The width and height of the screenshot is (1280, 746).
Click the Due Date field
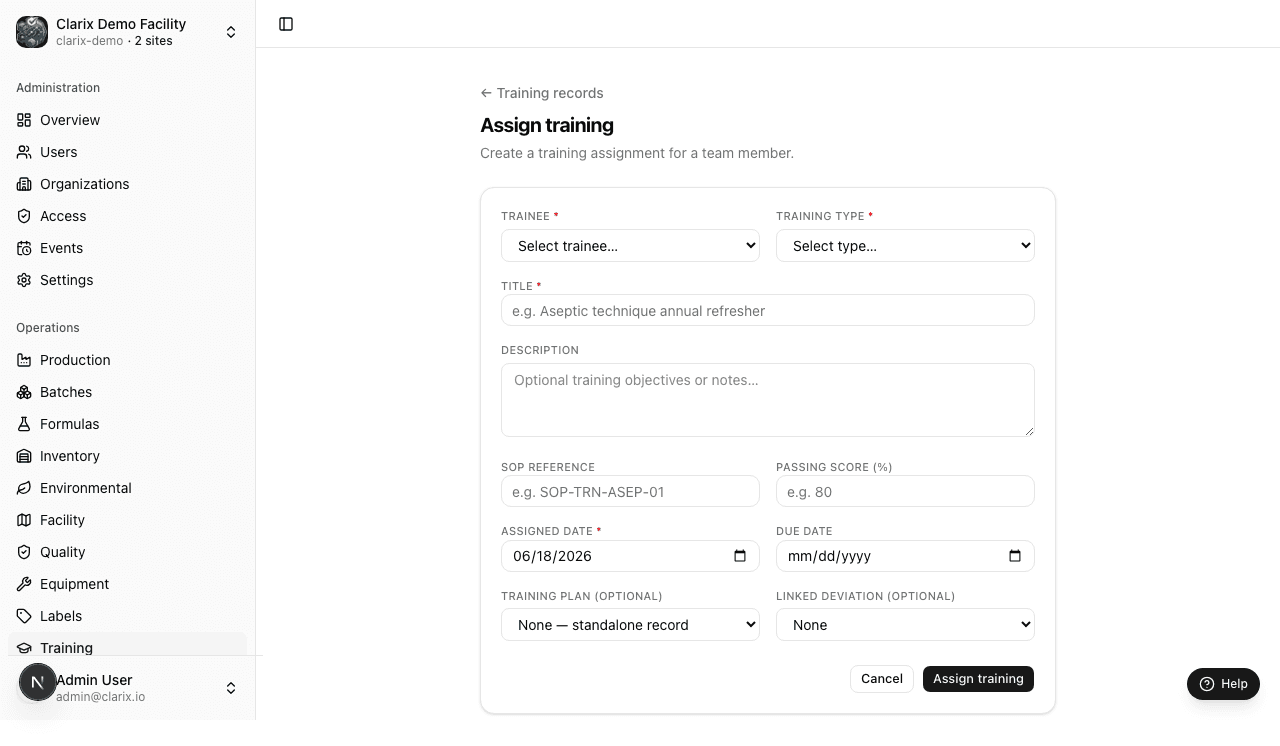coord(905,556)
